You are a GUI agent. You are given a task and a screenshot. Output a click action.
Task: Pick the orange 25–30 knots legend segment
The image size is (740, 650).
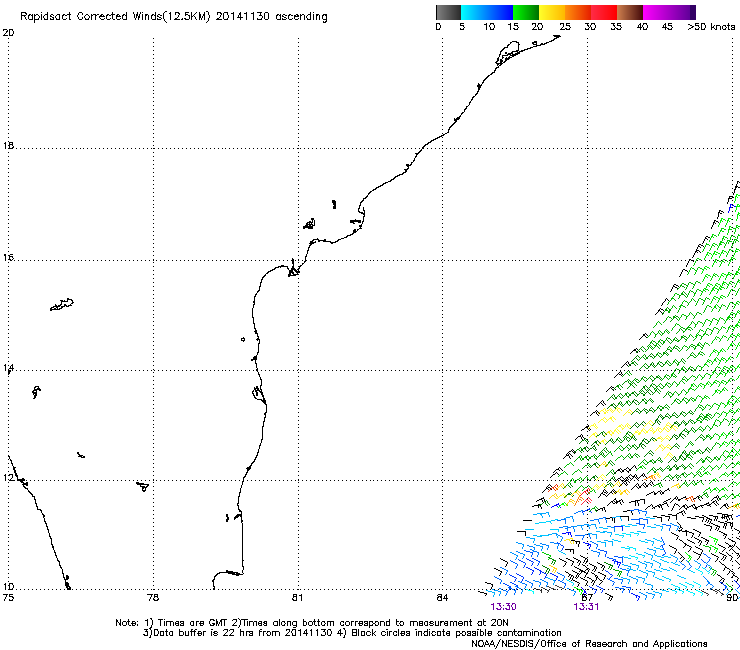click(578, 12)
